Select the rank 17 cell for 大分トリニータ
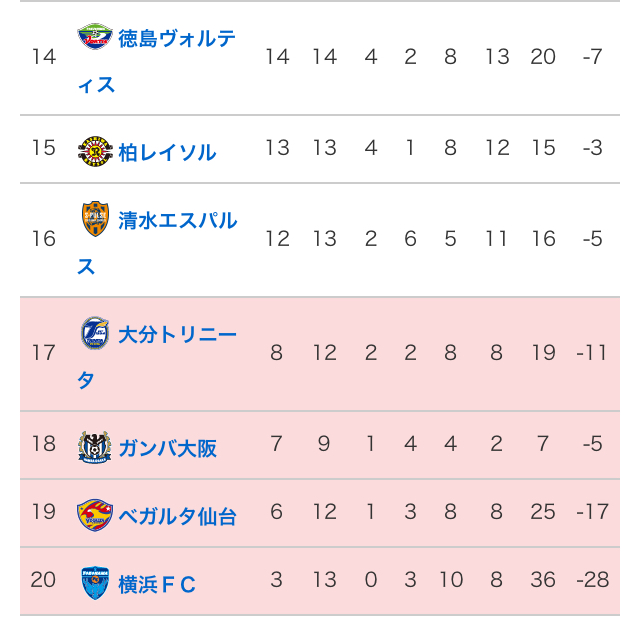This screenshot has width=640, height=622. [x=43, y=353]
